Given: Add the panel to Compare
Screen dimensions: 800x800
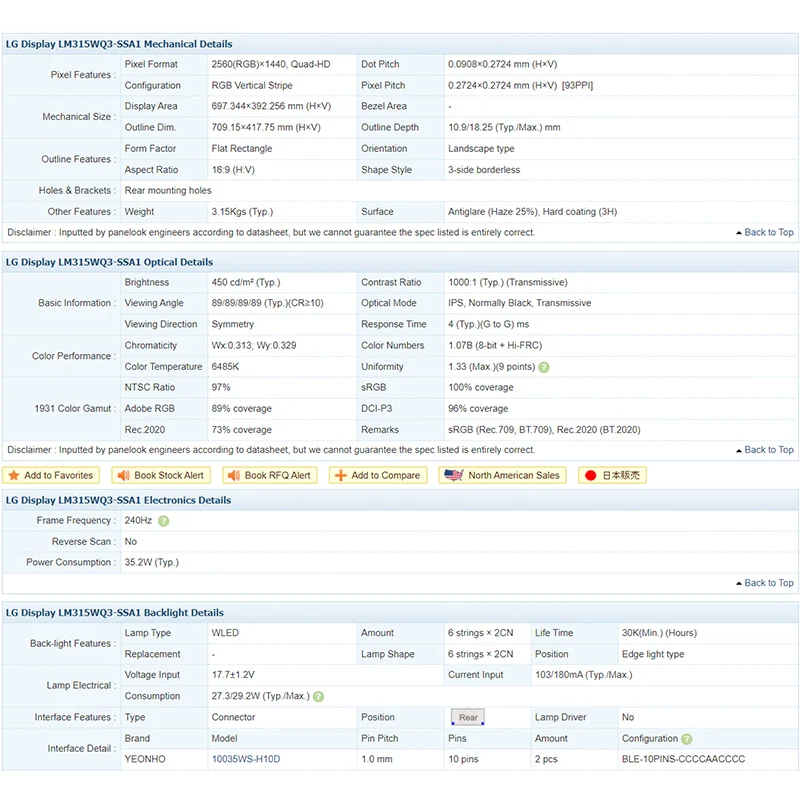Looking at the screenshot, I should tap(378, 476).
